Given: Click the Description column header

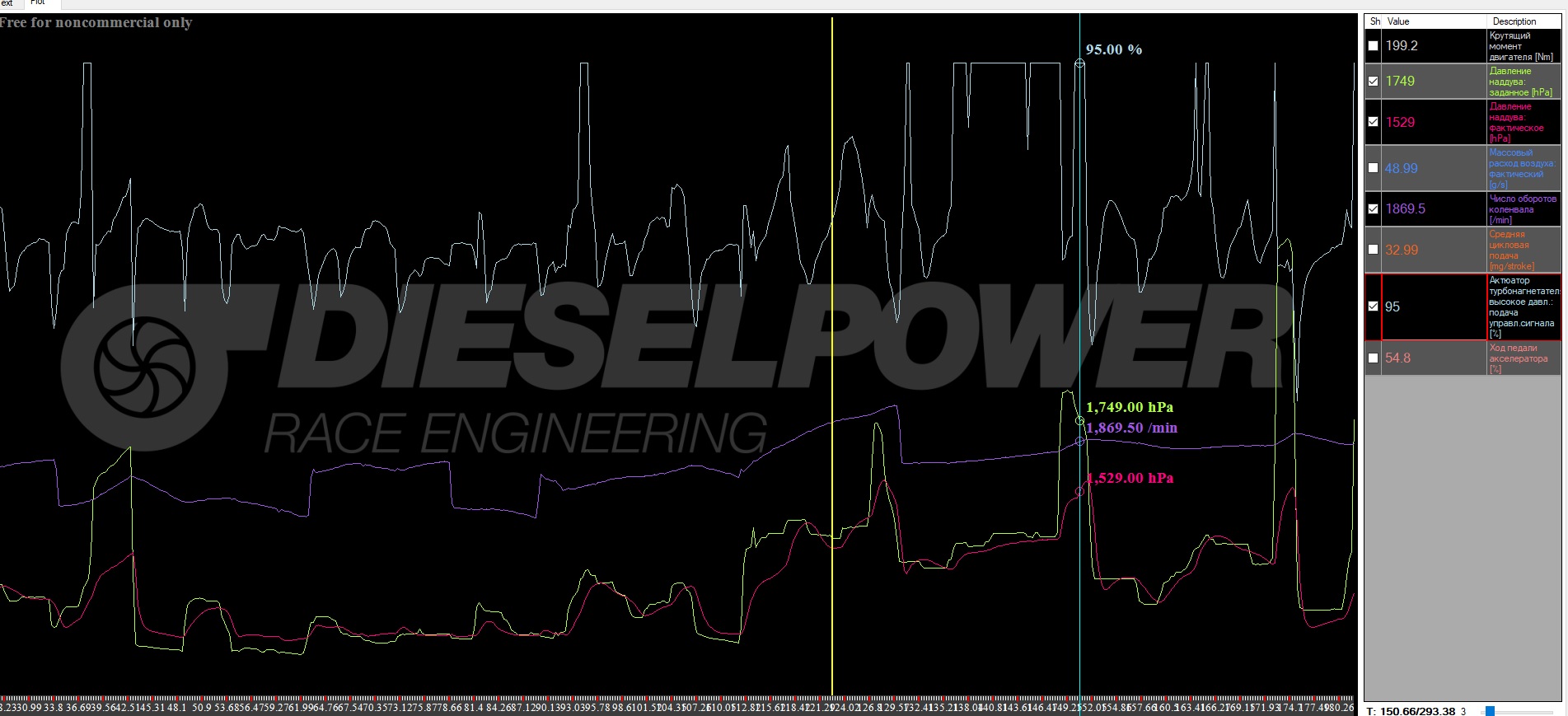Looking at the screenshot, I should click(x=1514, y=21).
